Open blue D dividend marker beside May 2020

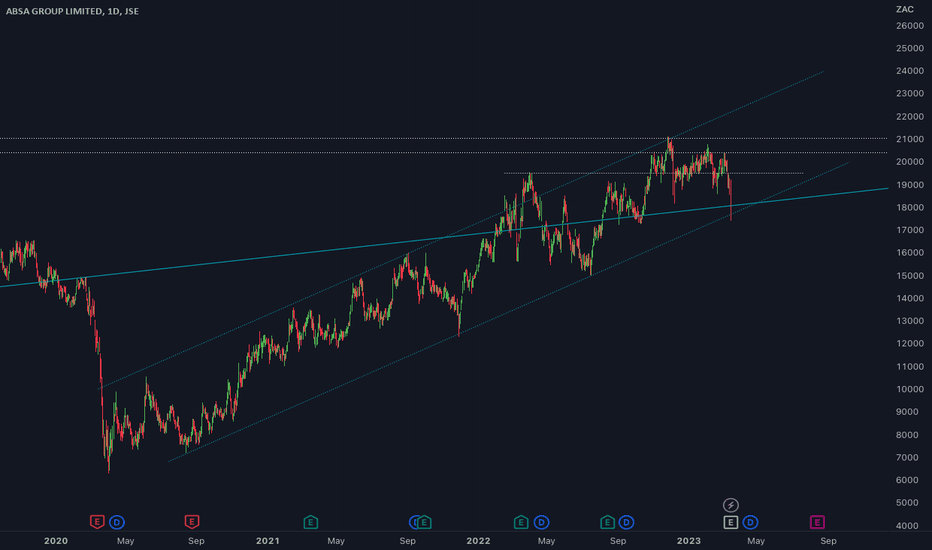pos(117,523)
